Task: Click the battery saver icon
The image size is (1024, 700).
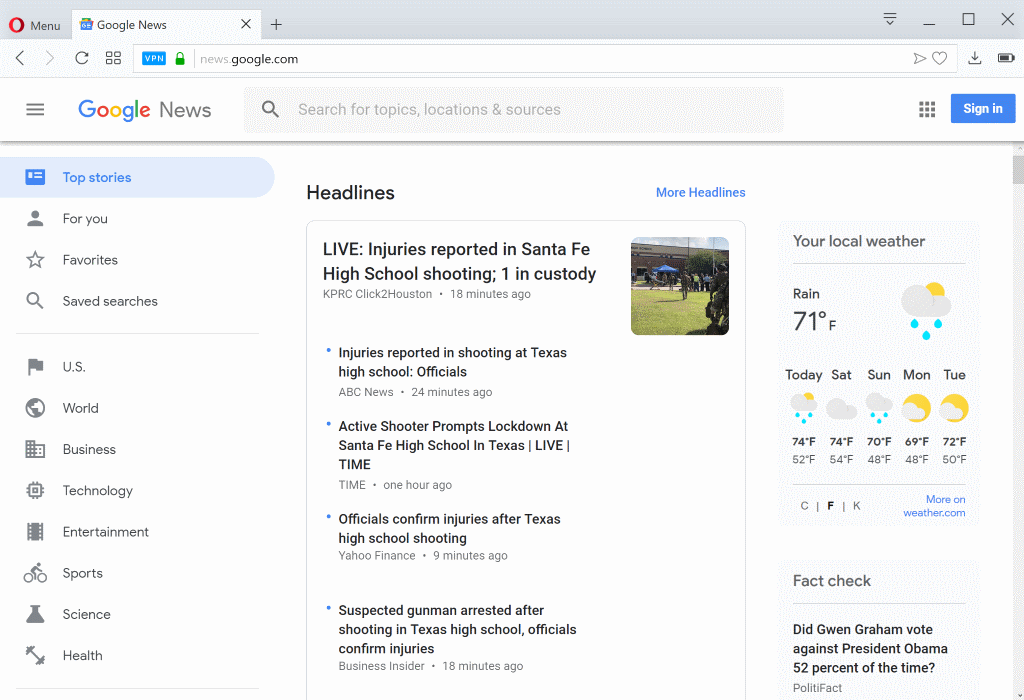Action: (x=1005, y=59)
